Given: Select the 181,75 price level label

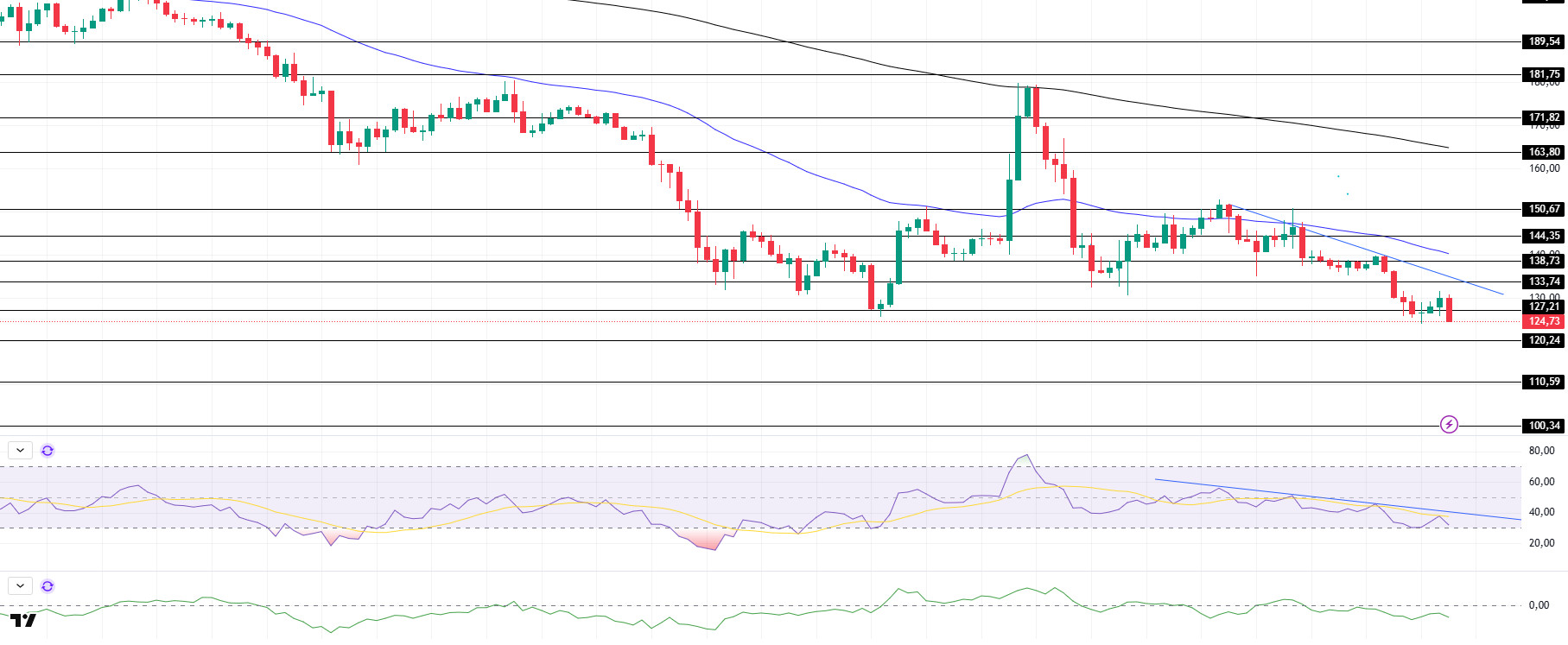Looking at the screenshot, I should 1543,74.
